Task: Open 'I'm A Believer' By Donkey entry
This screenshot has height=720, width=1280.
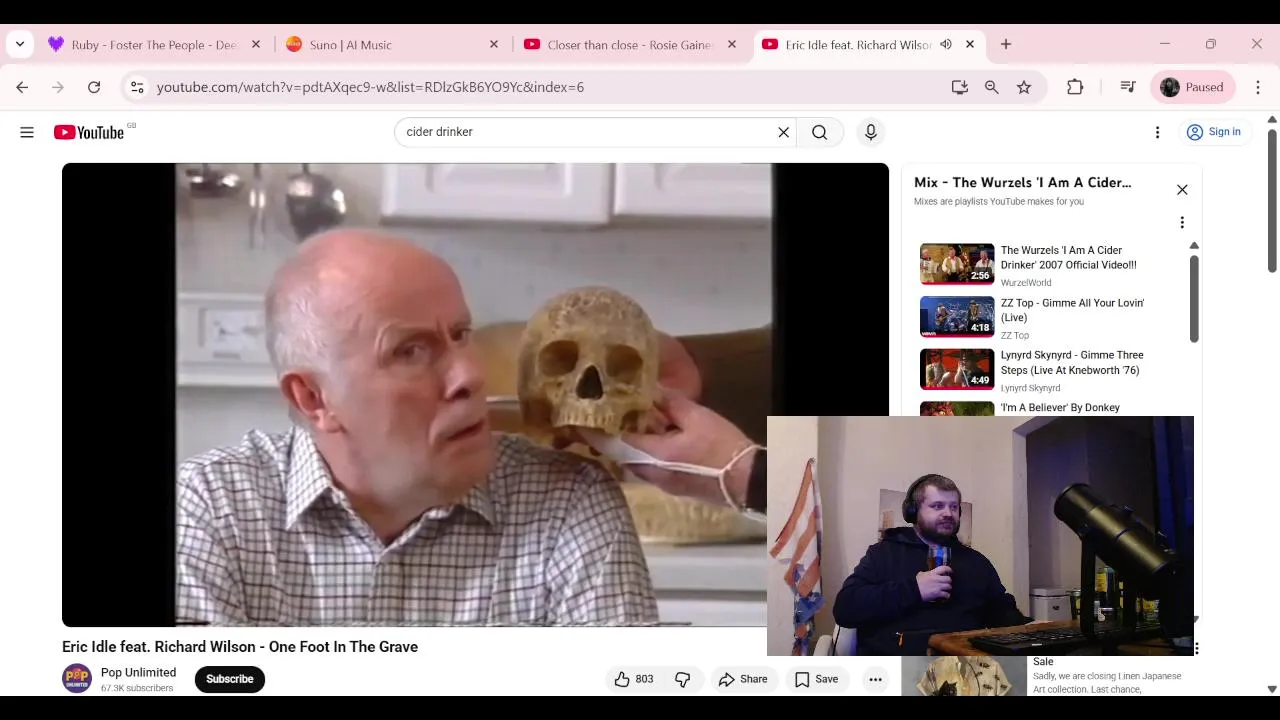Action: tap(1060, 408)
